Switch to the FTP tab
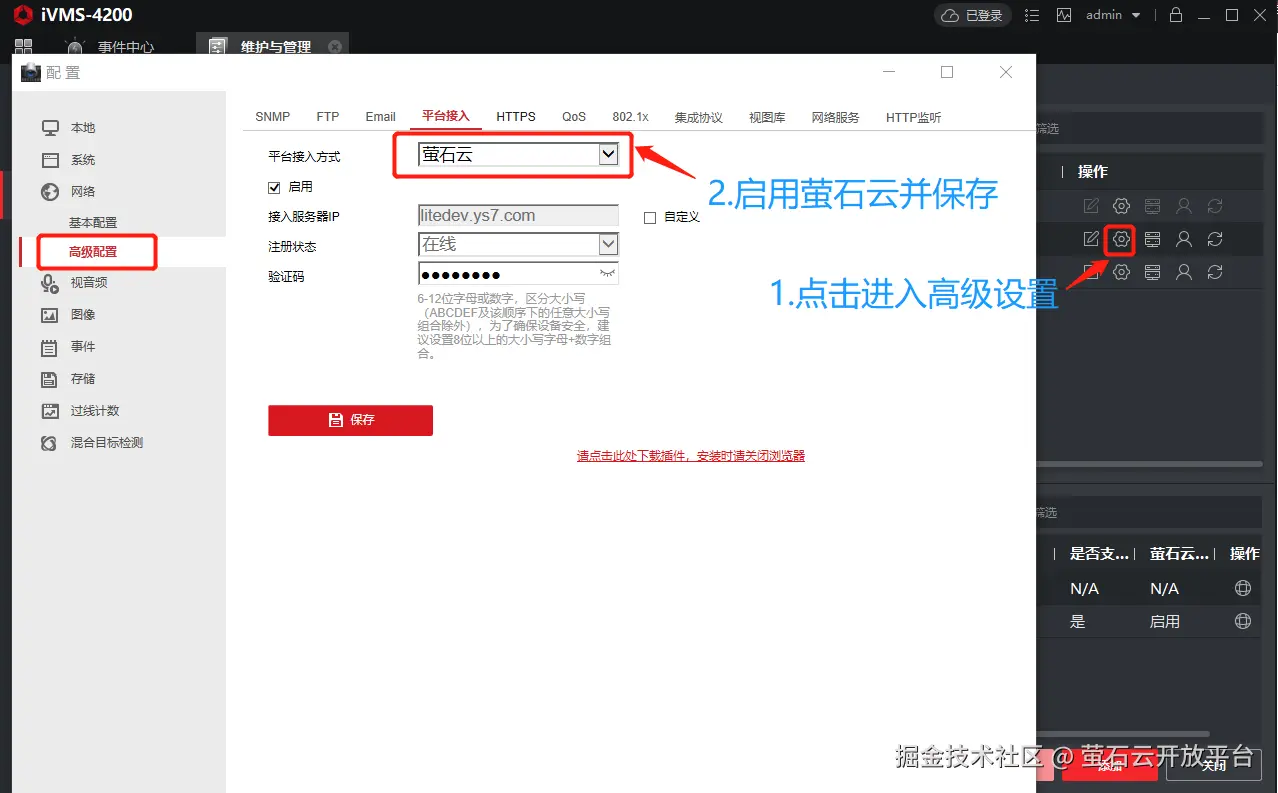The height and width of the screenshot is (793, 1278). (328, 117)
